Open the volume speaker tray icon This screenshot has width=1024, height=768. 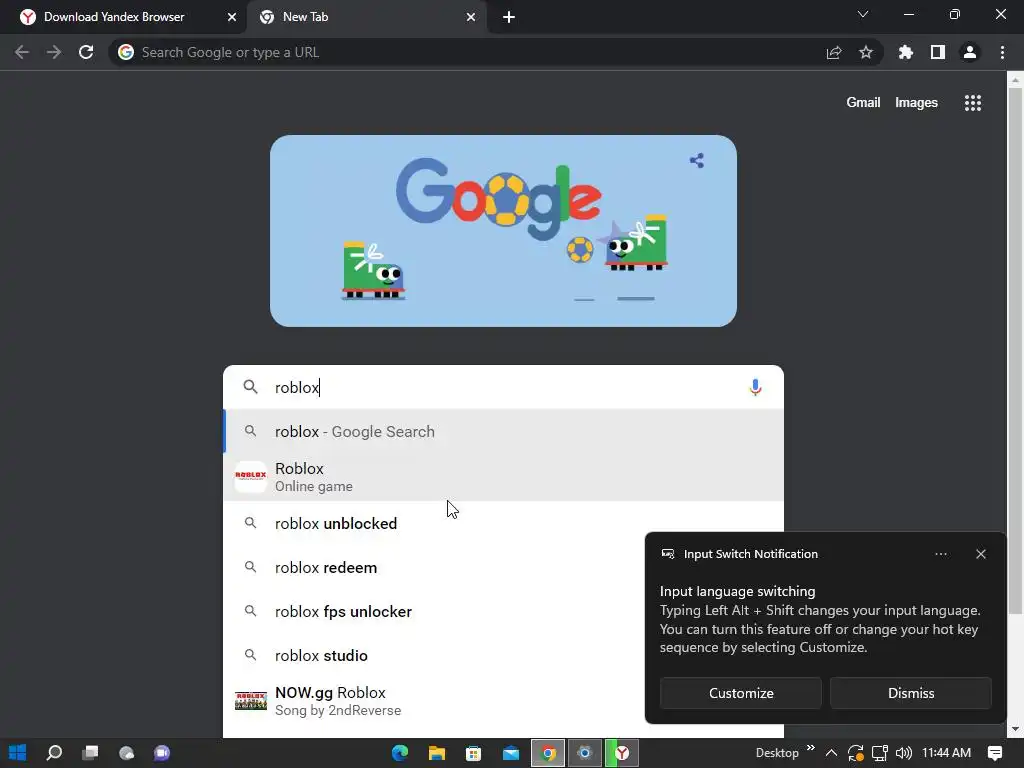(904, 753)
